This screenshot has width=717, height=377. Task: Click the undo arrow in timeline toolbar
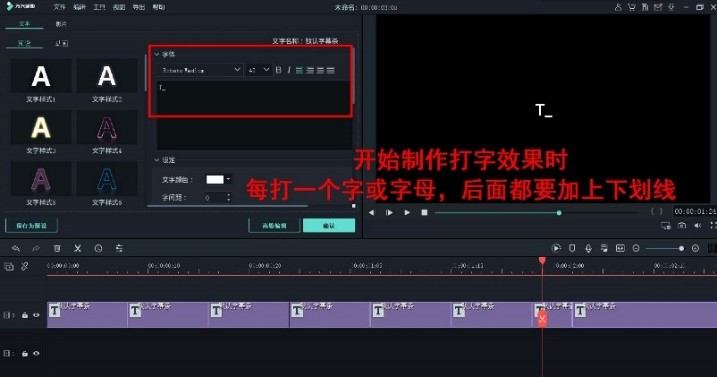click(x=16, y=248)
